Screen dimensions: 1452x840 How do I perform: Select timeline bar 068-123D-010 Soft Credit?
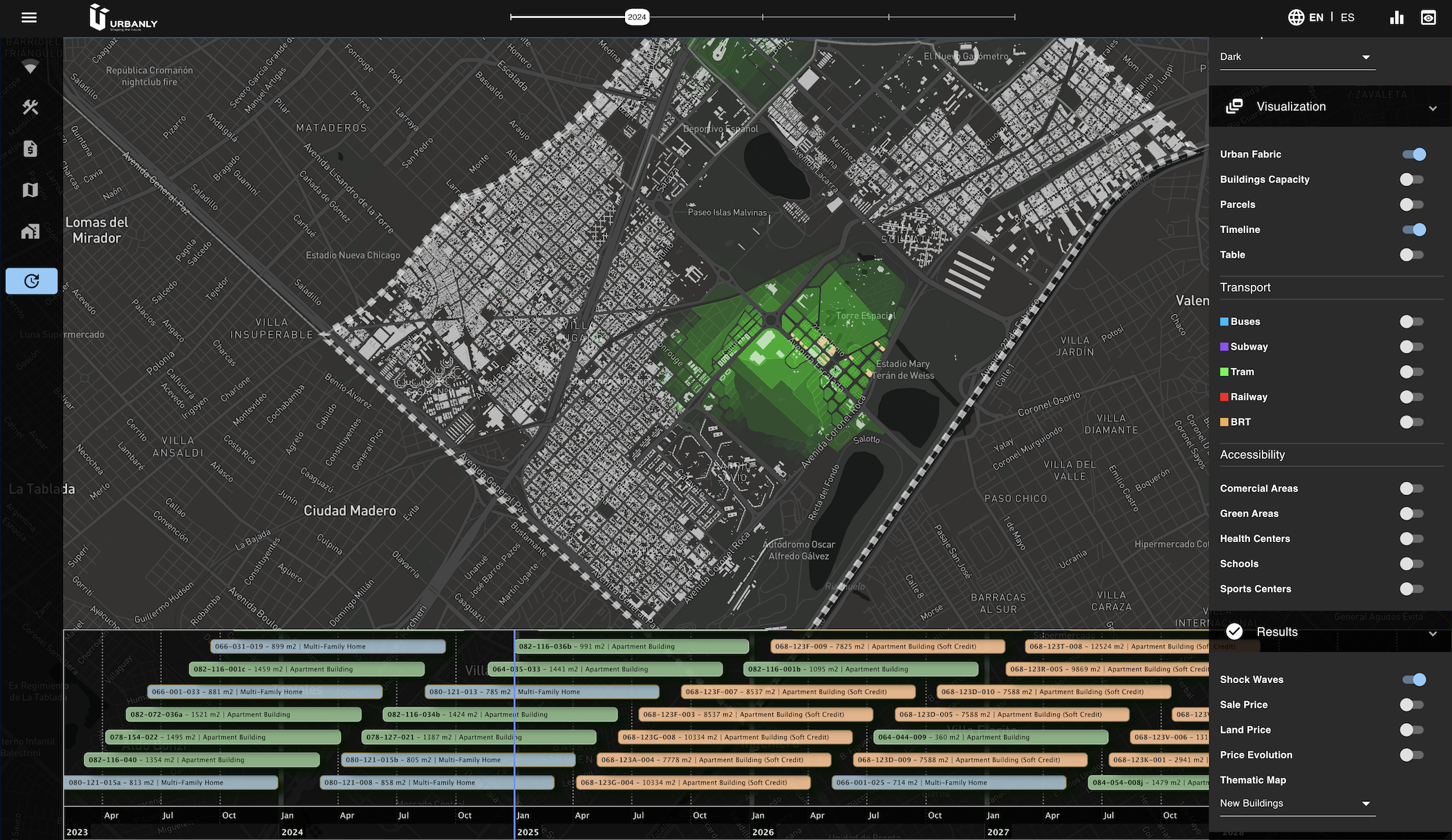click(1054, 692)
